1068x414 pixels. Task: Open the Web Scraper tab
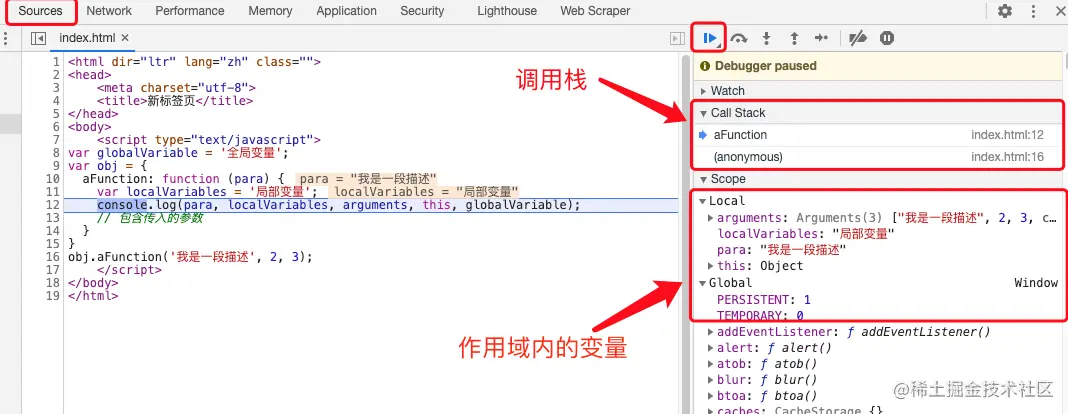point(595,11)
